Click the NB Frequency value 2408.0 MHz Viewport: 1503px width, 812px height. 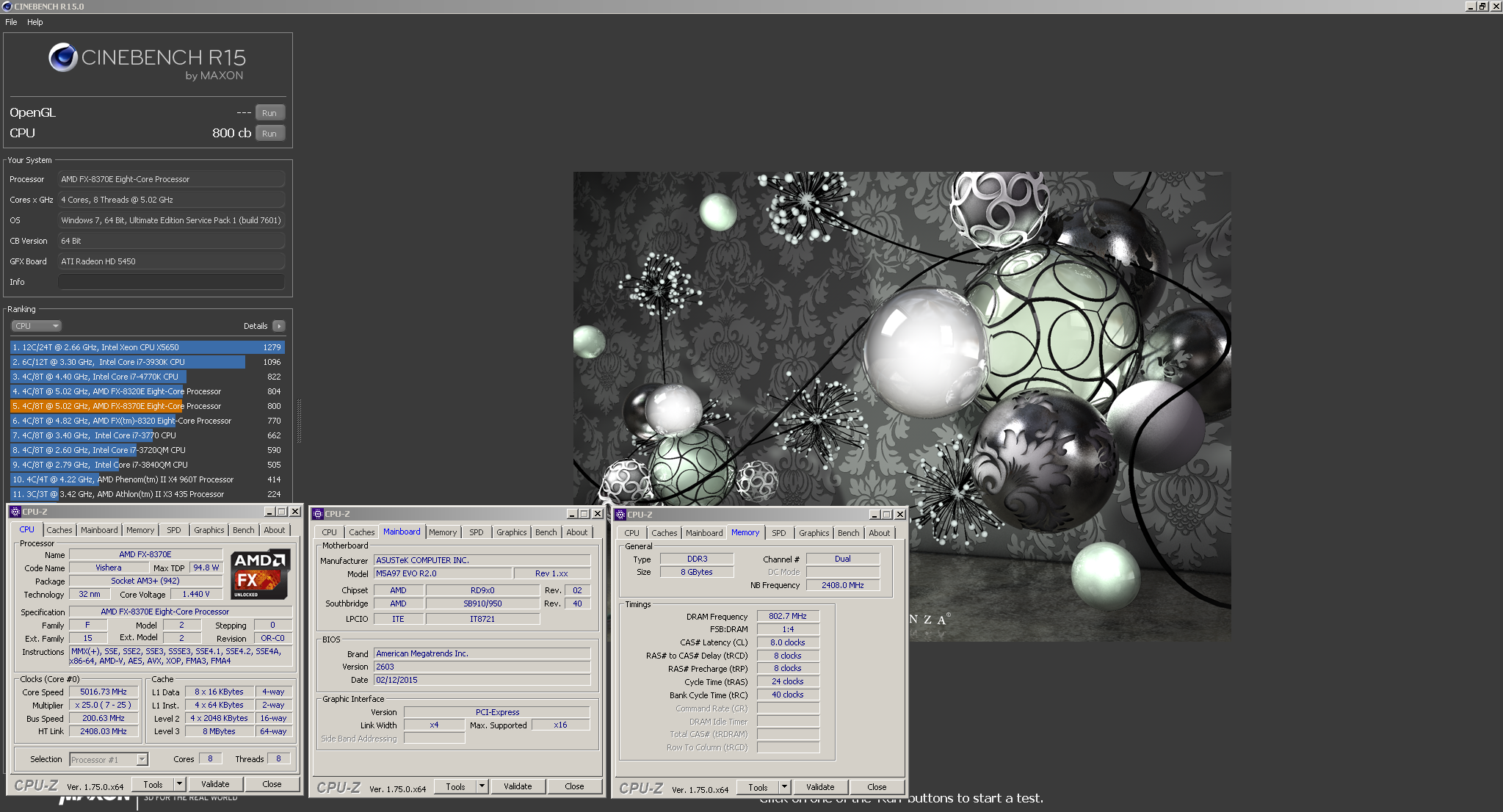click(843, 585)
